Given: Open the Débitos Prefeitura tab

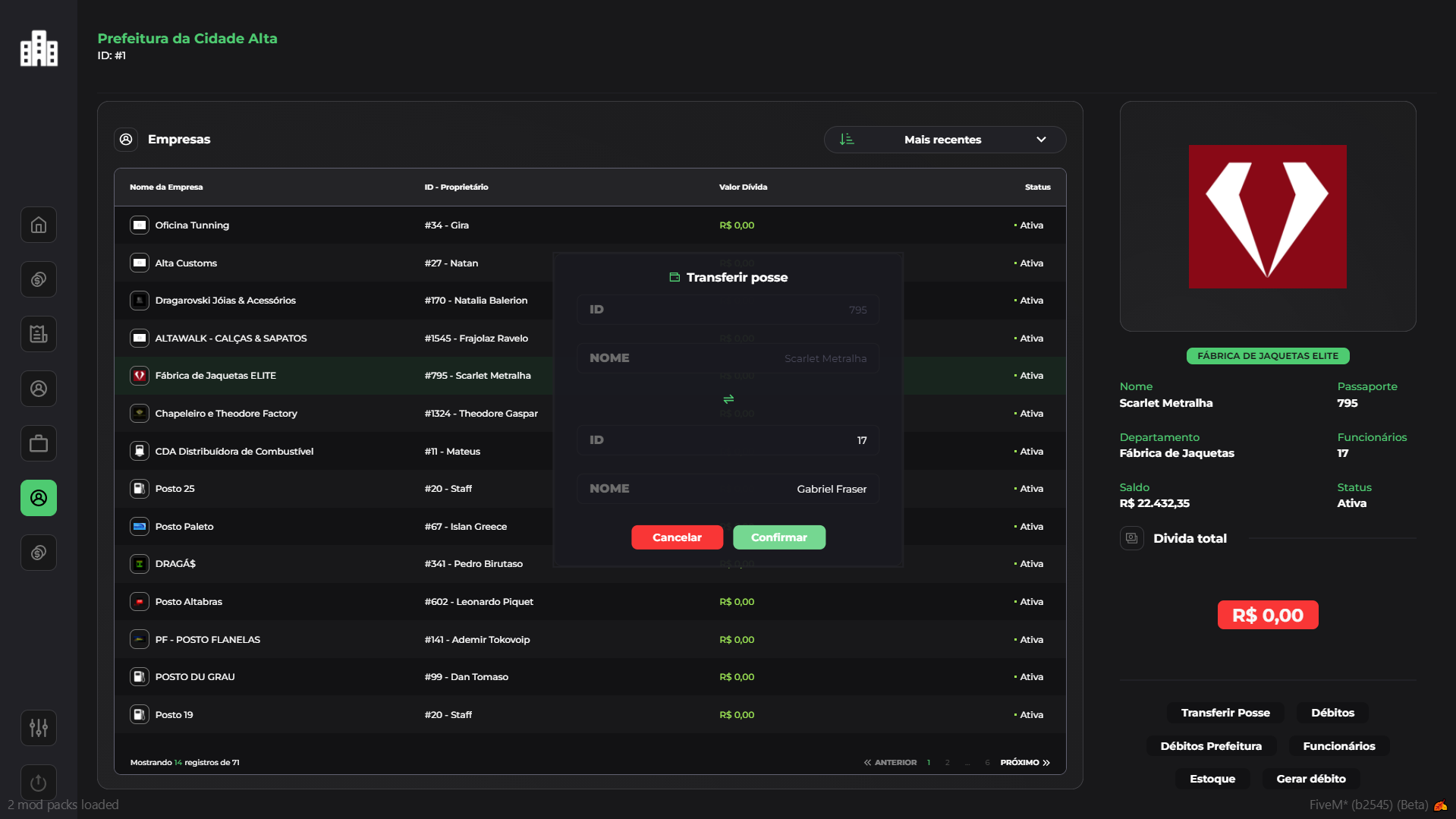Looking at the screenshot, I should click(1210, 746).
